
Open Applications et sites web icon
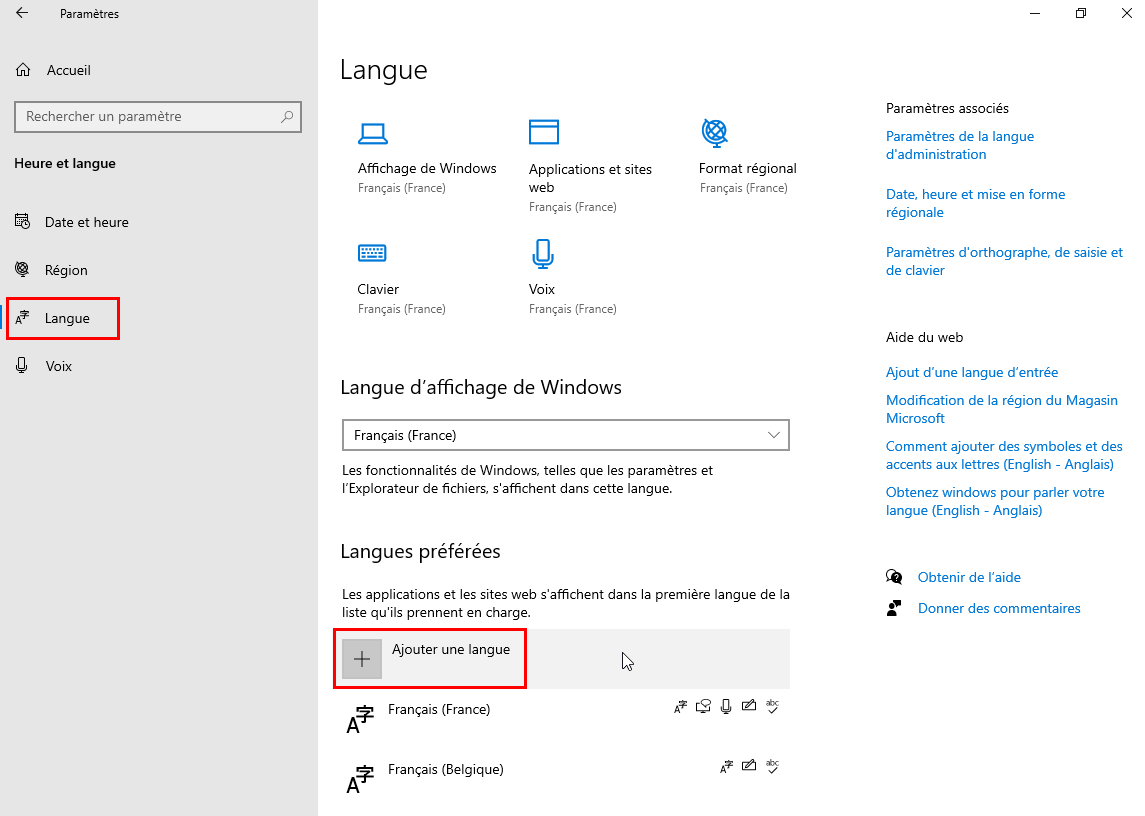tap(544, 132)
